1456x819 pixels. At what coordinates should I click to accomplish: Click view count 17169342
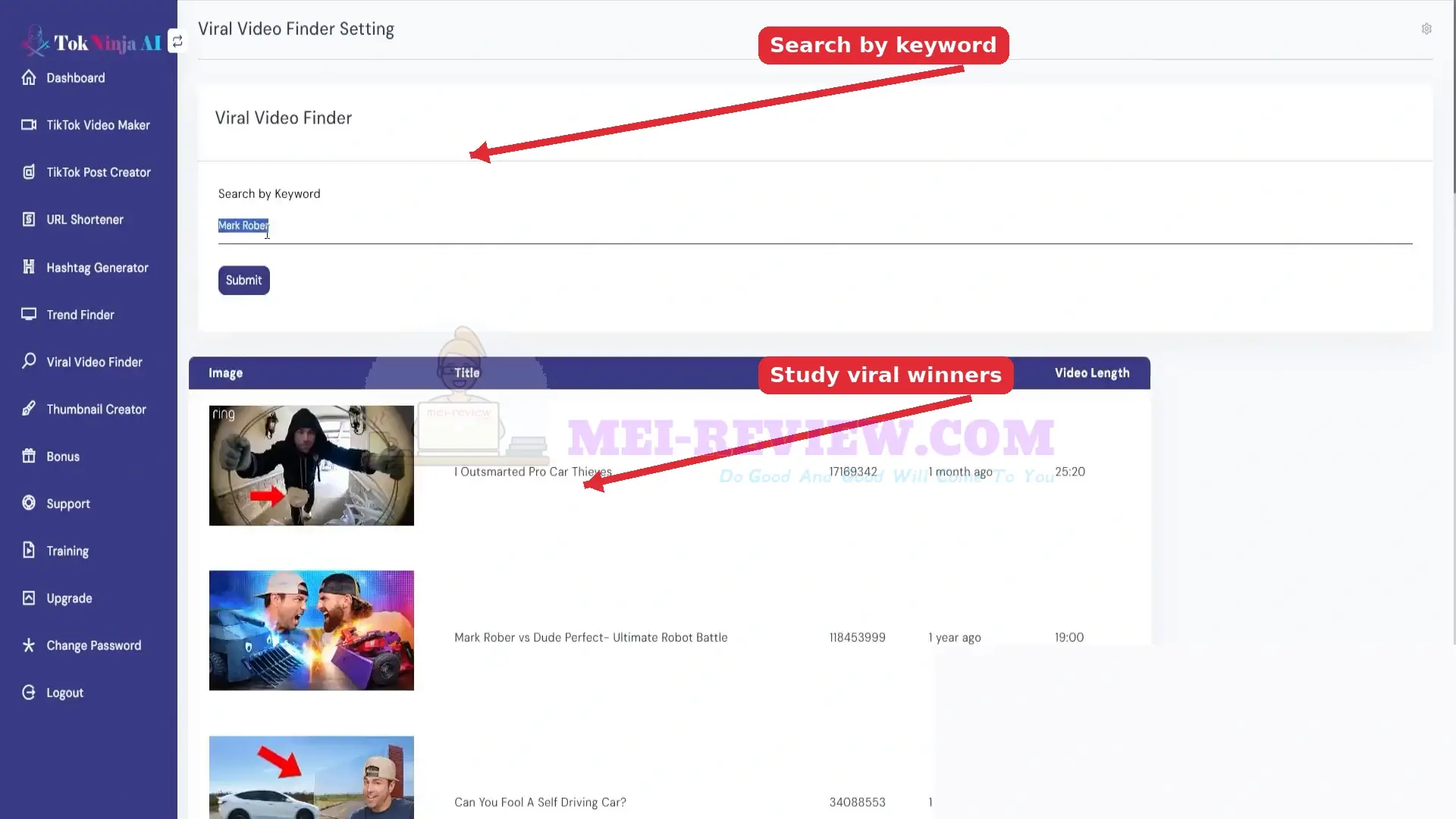[x=853, y=472]
